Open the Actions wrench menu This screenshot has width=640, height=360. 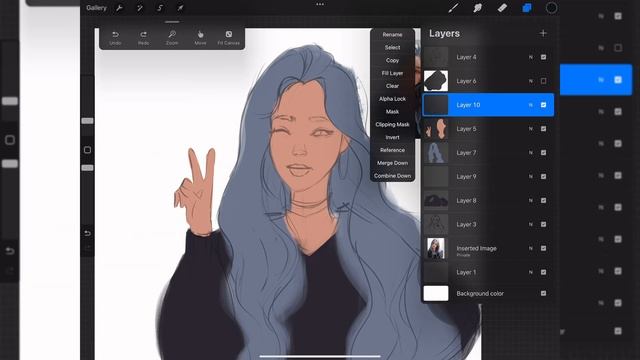[119, 8]
